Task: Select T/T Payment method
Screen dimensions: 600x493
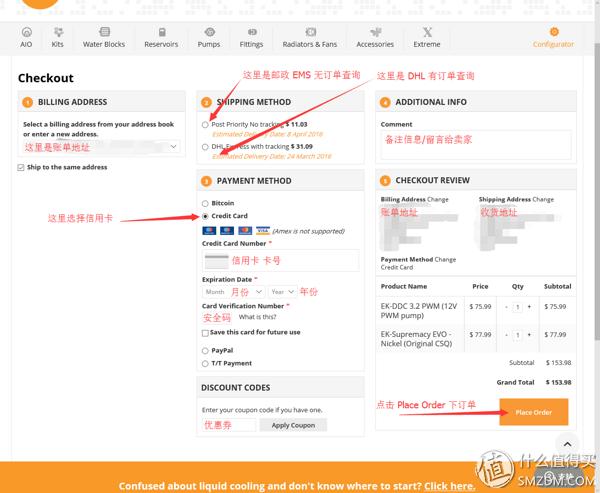Action: click(205, 364)
